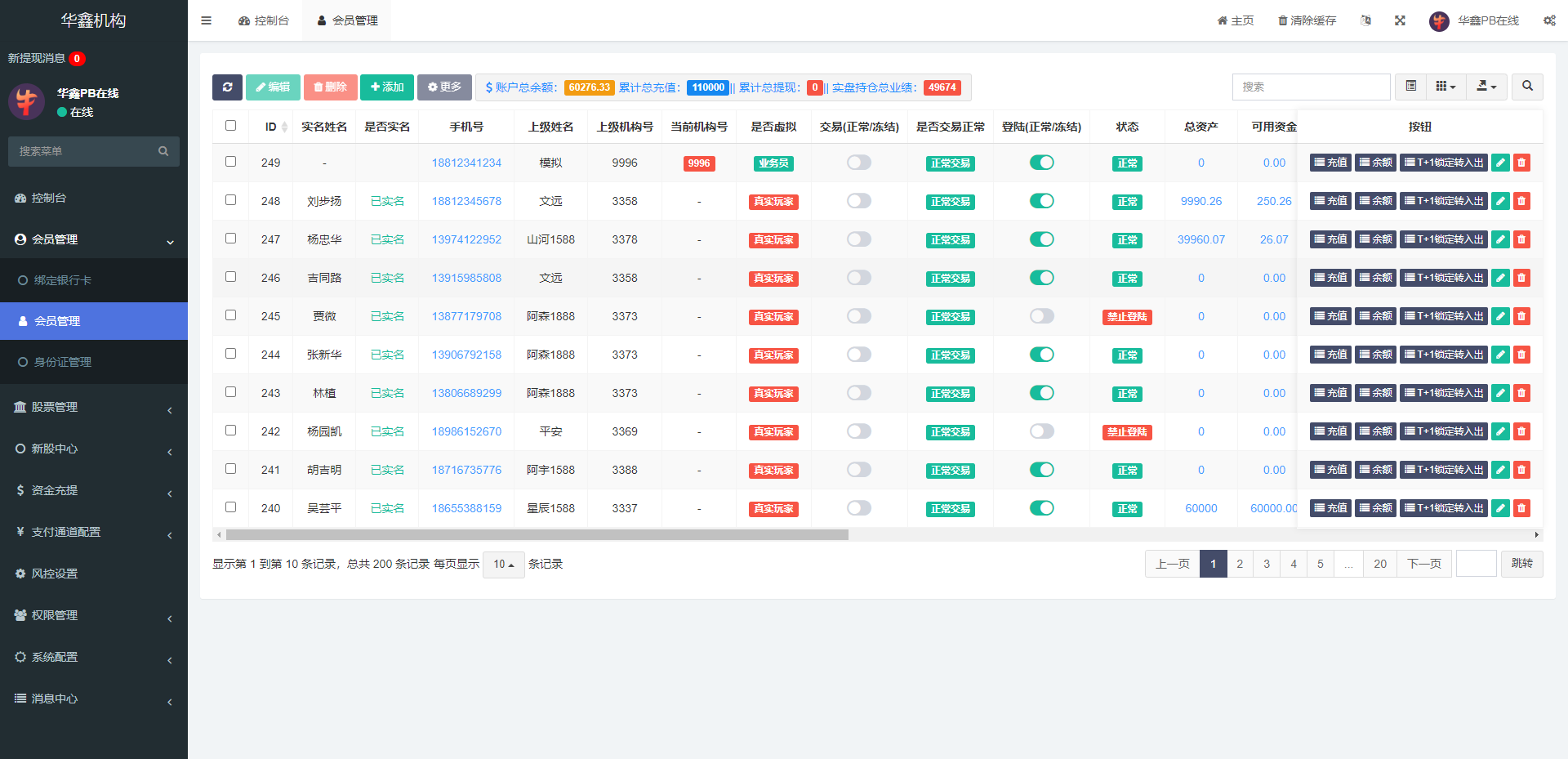Image resolution: width=1568 pixels, height=759 pixels.
Task: Open the columns grid dropdown
Action: 1445,87
